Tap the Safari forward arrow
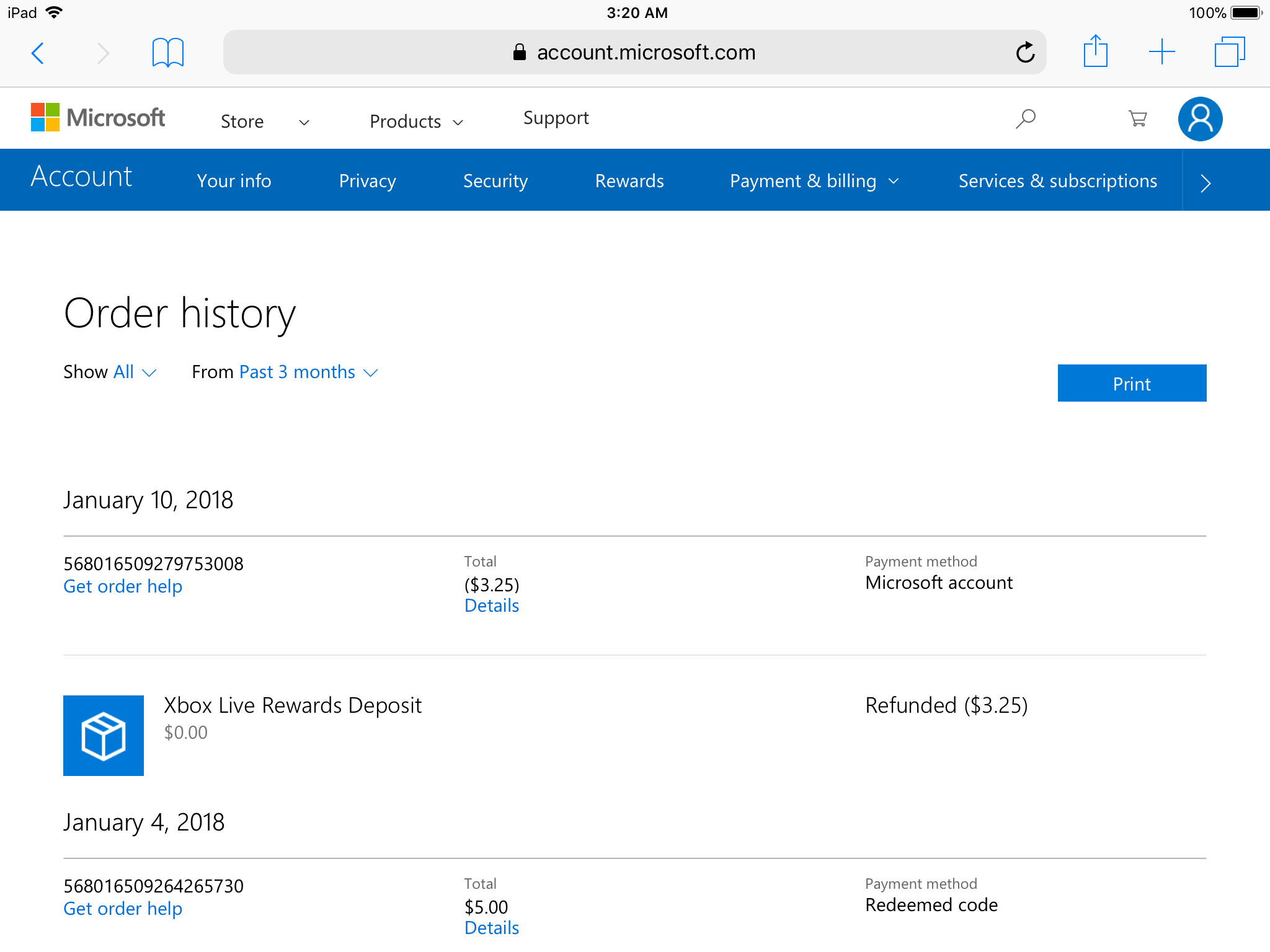Screen dimensions: 1270x952 coord(103,53)
